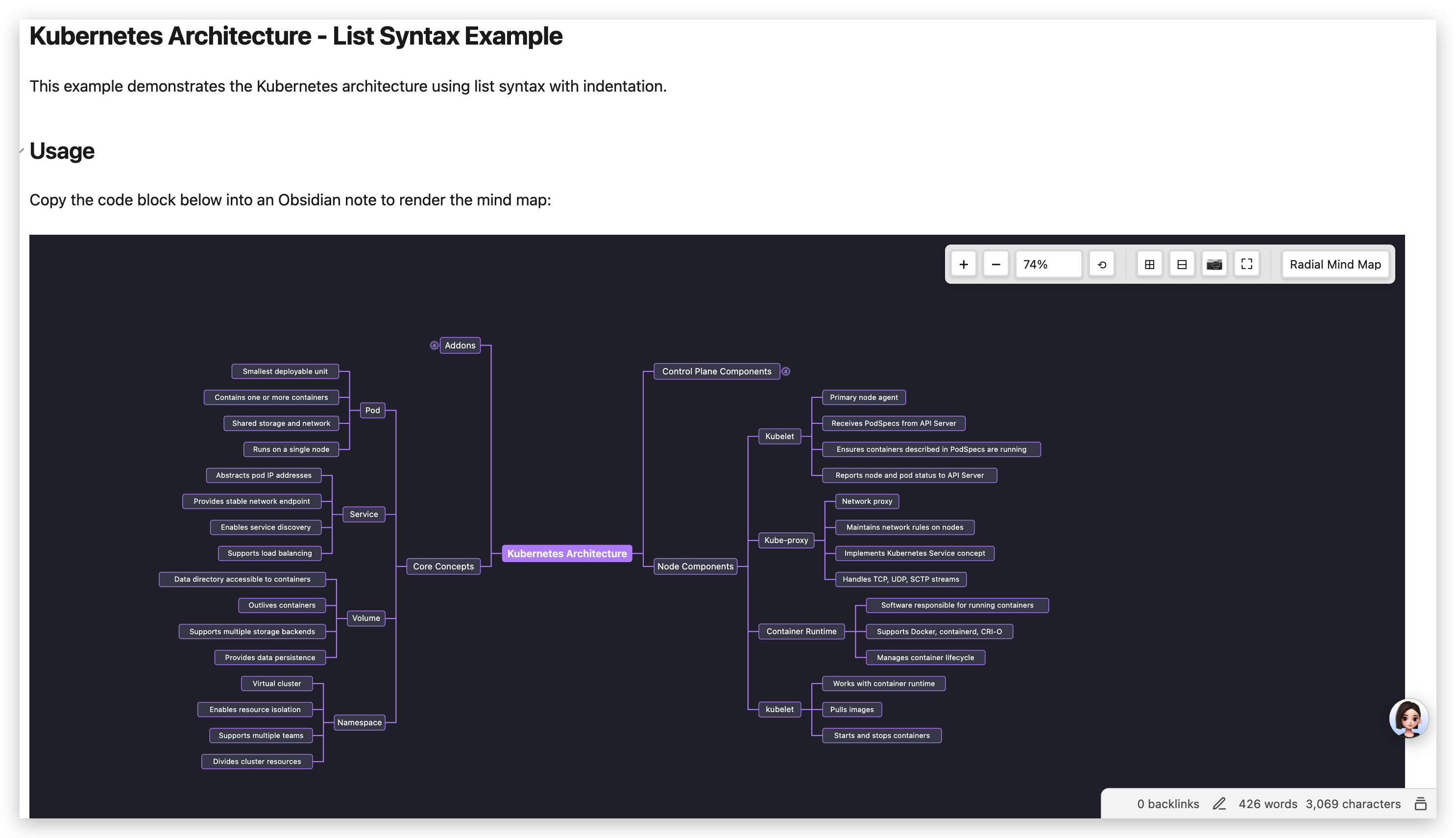Image resolution: width=1456 pixels, height=838 pixels.
Task: Click the 426 words counter
Action: click(x=1268, y=804)
